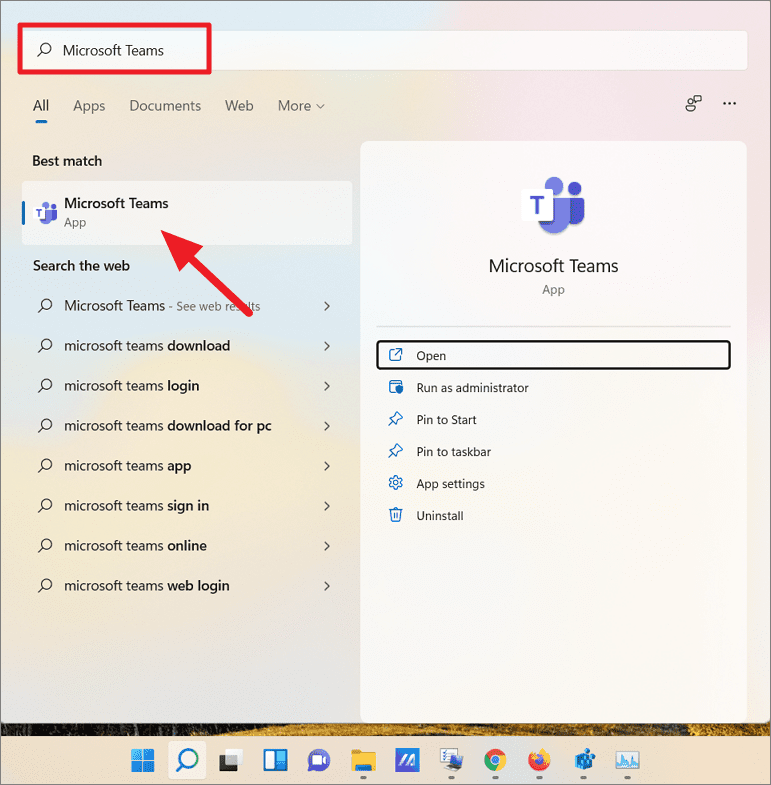Click the Search icon in taskbar
The image size is (771, 785).
[x=187, y=760]
